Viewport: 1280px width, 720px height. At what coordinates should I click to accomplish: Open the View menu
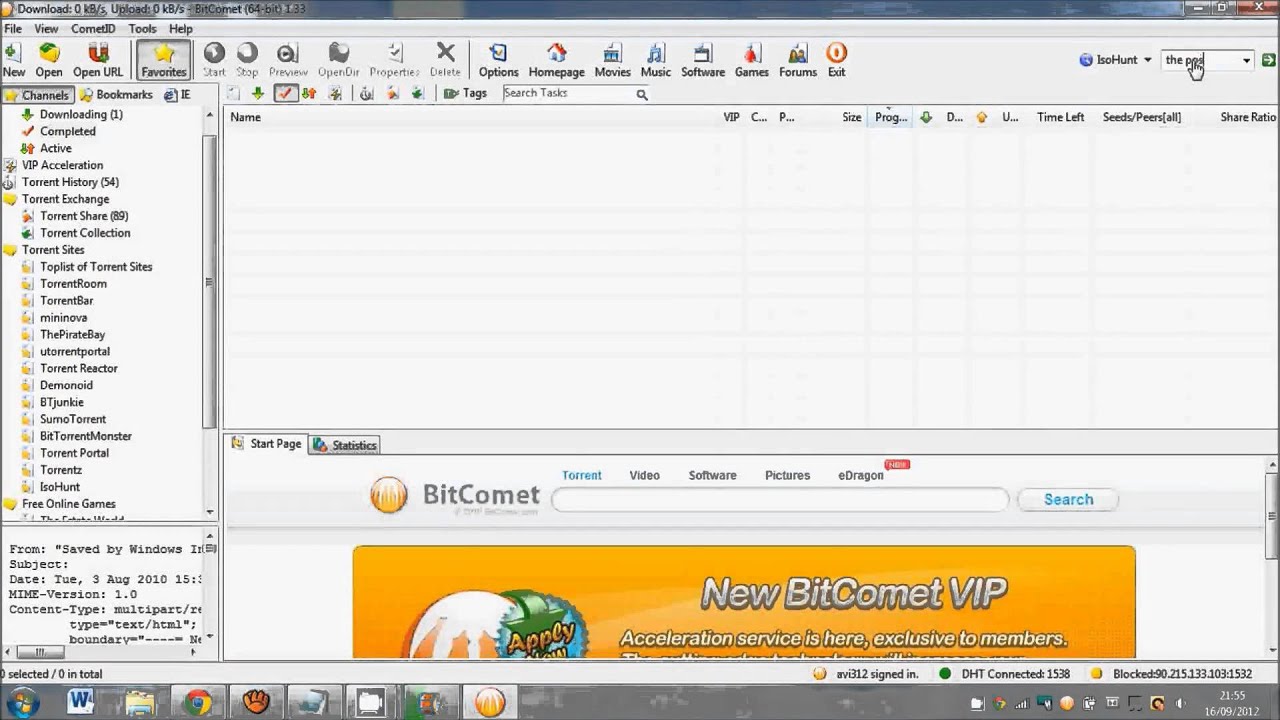46,29
